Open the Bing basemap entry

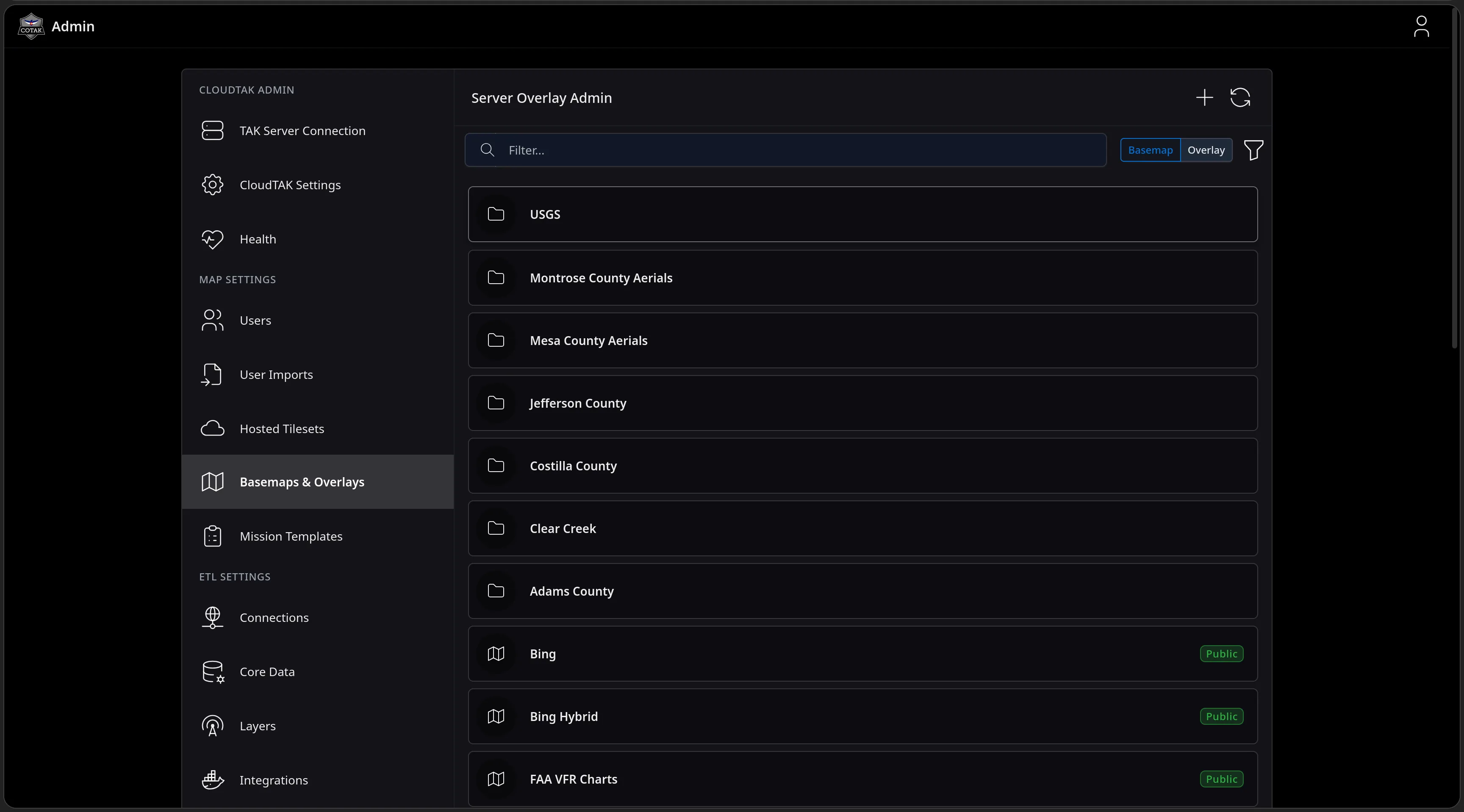tap(863, 654)
